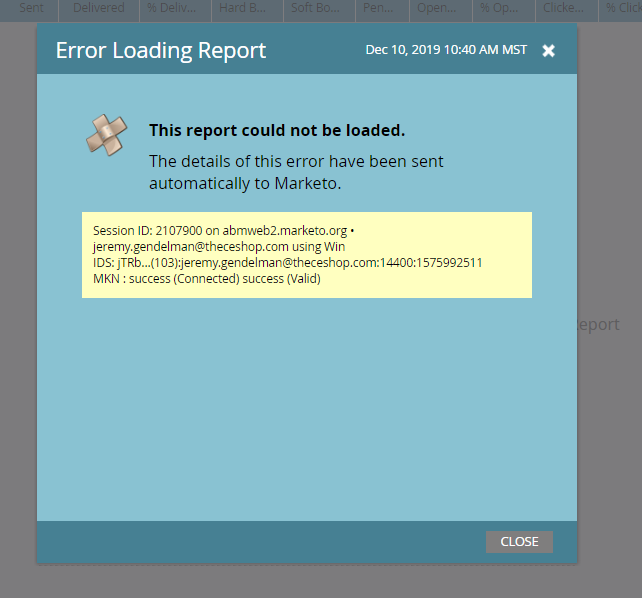Viewport: 642px width, 598px height.
Task: Click the 'jeremy.gendelman@theceshop.com using Win' line
Action: click(x=219, y=246)
